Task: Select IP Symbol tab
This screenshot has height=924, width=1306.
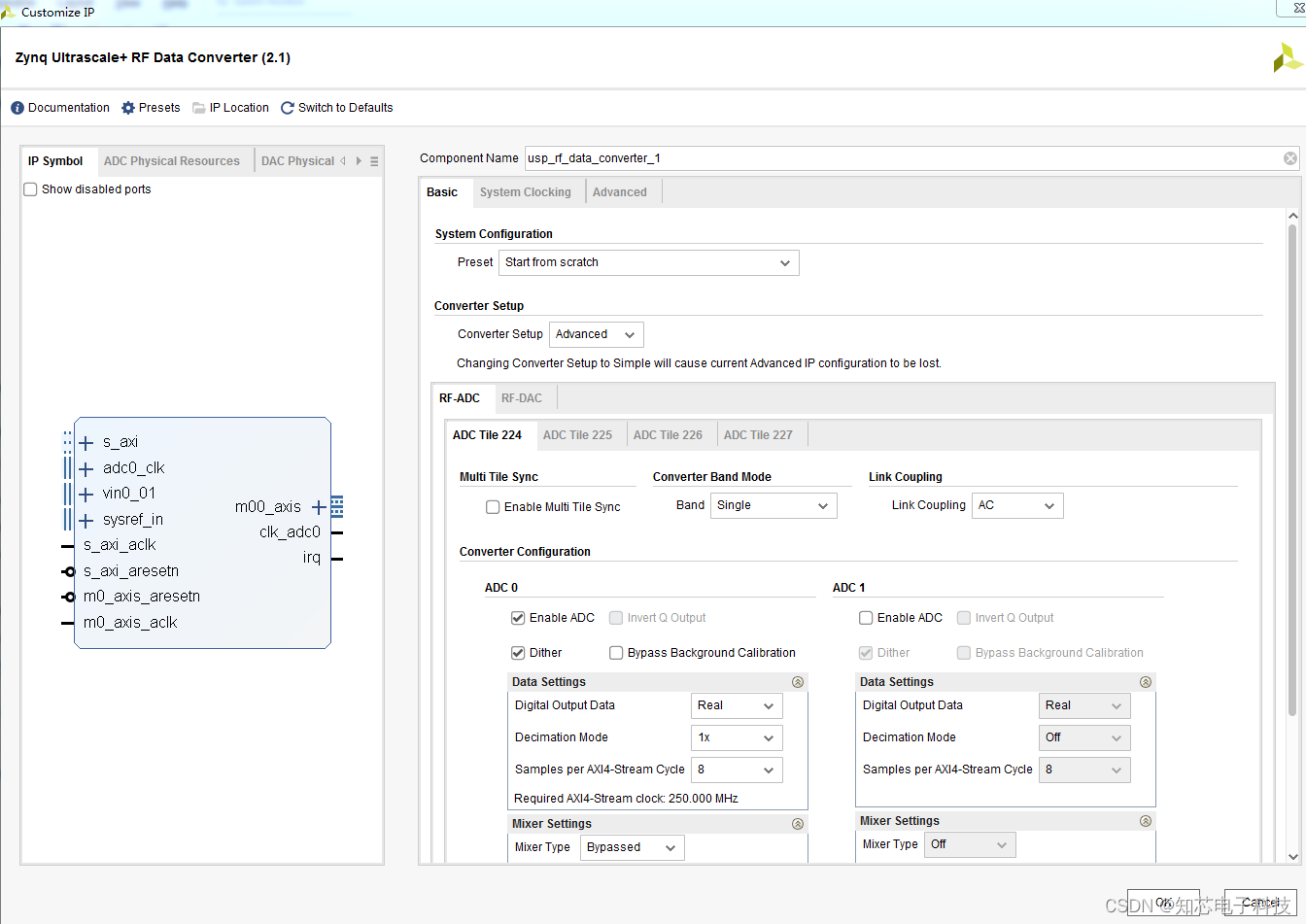Action: point(55,161)
